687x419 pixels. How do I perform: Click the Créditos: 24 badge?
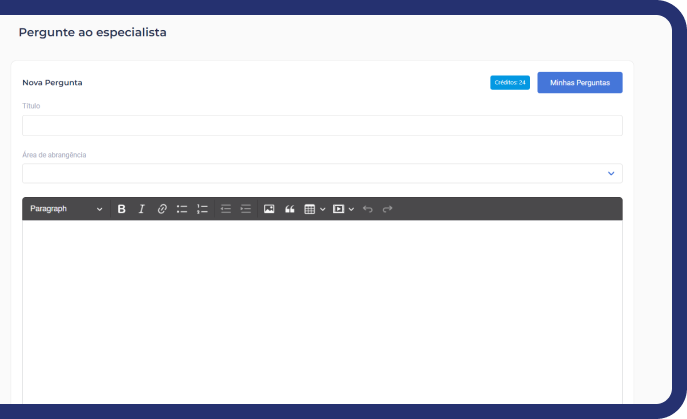pos(510,83)
